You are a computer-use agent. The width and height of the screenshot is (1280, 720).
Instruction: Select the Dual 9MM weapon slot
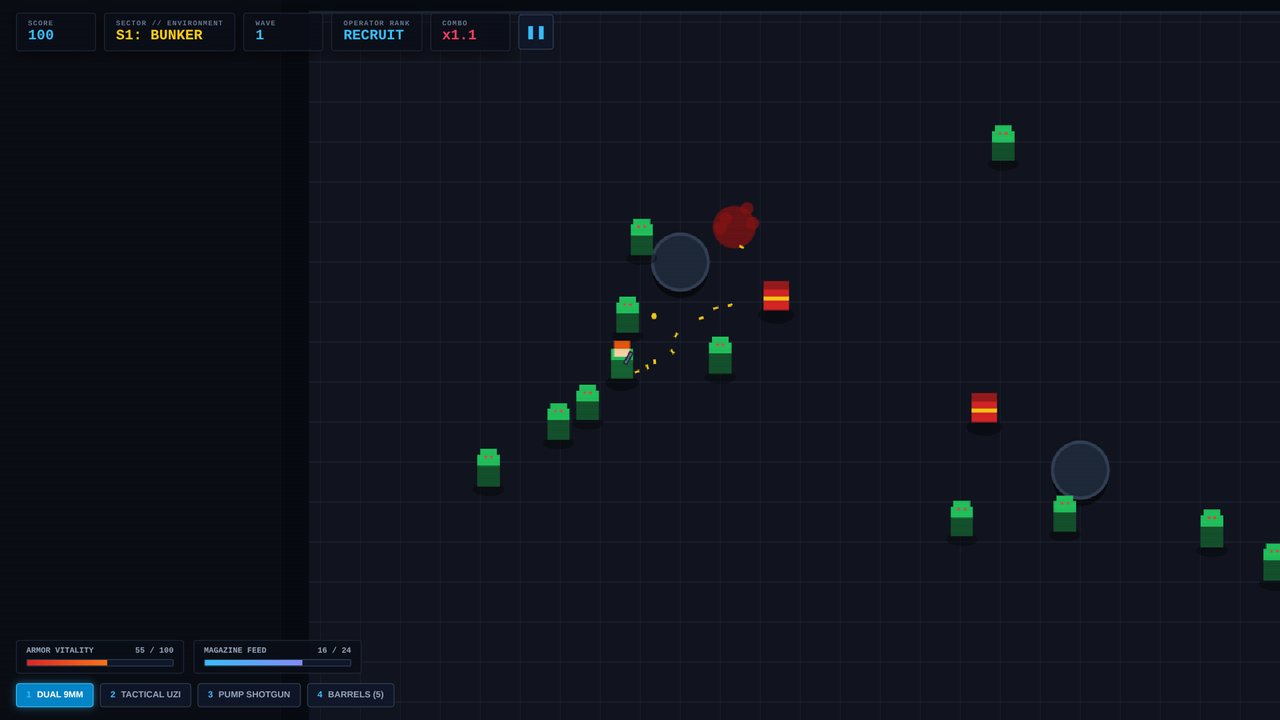tap(55, 695)
